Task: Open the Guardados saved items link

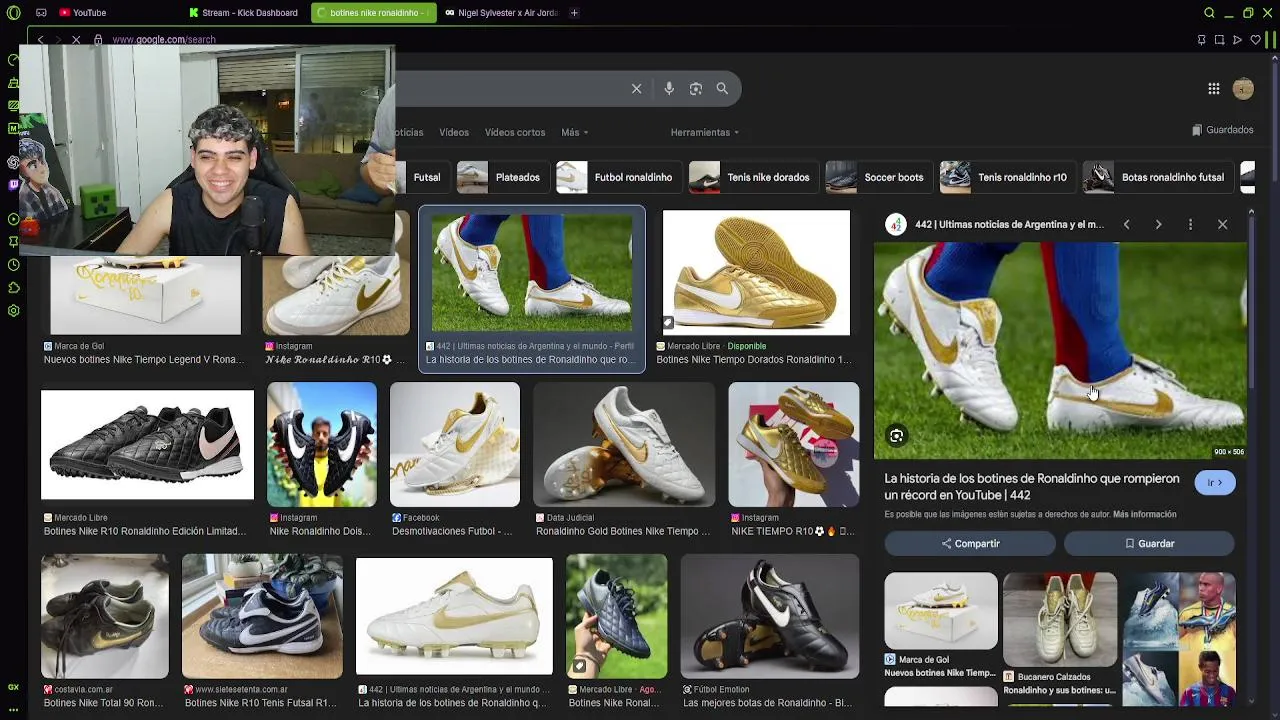Action: [1222, 130]
